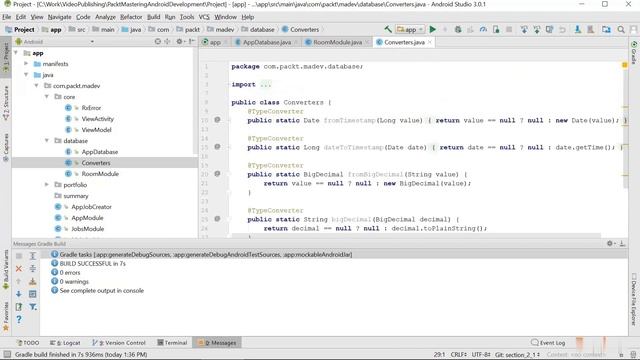Attach debugger to Android process icon
This screenshot has width=640, height=360.
[x=496, y=29]
